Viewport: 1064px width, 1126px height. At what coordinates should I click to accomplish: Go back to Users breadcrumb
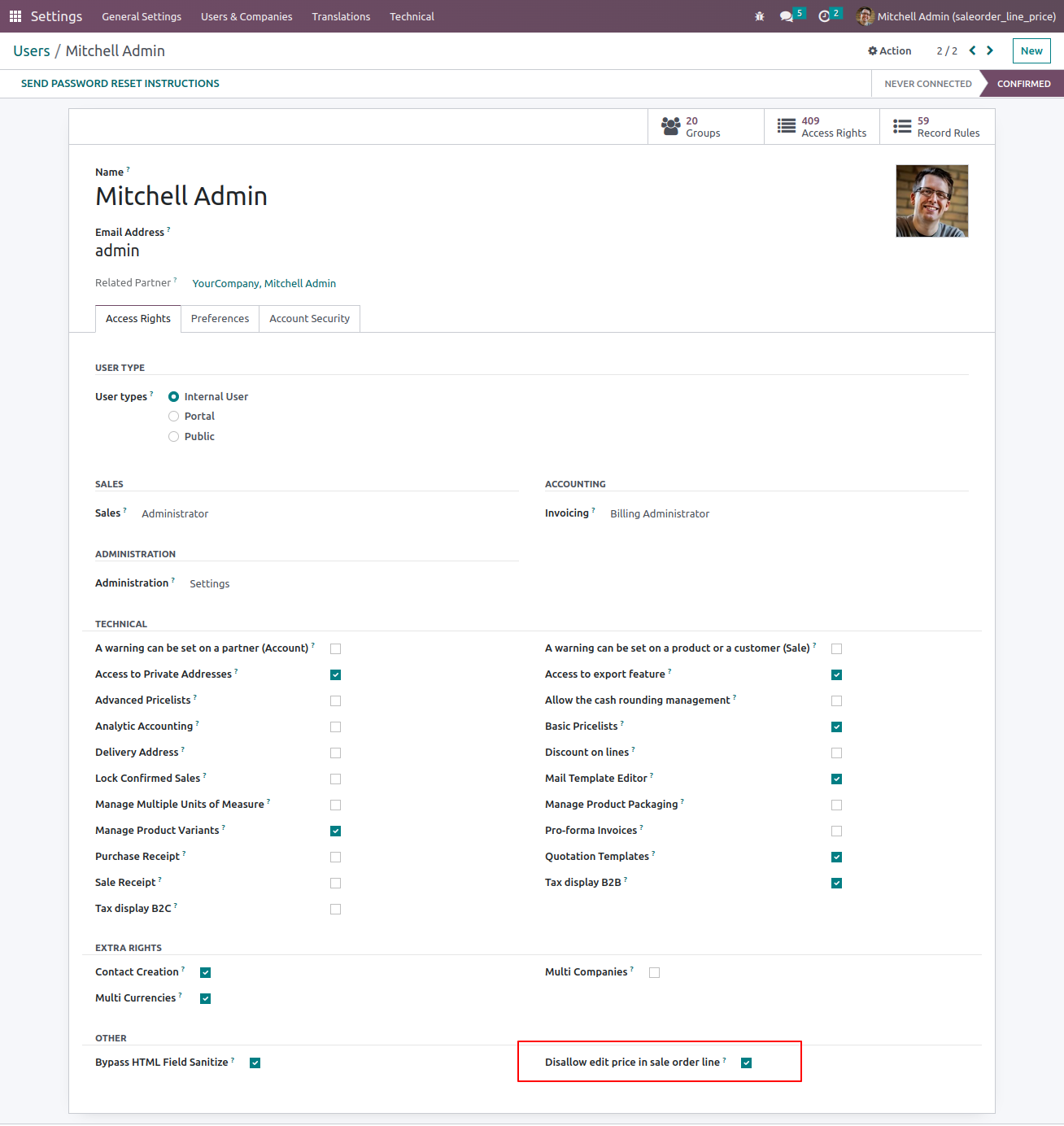32,50
